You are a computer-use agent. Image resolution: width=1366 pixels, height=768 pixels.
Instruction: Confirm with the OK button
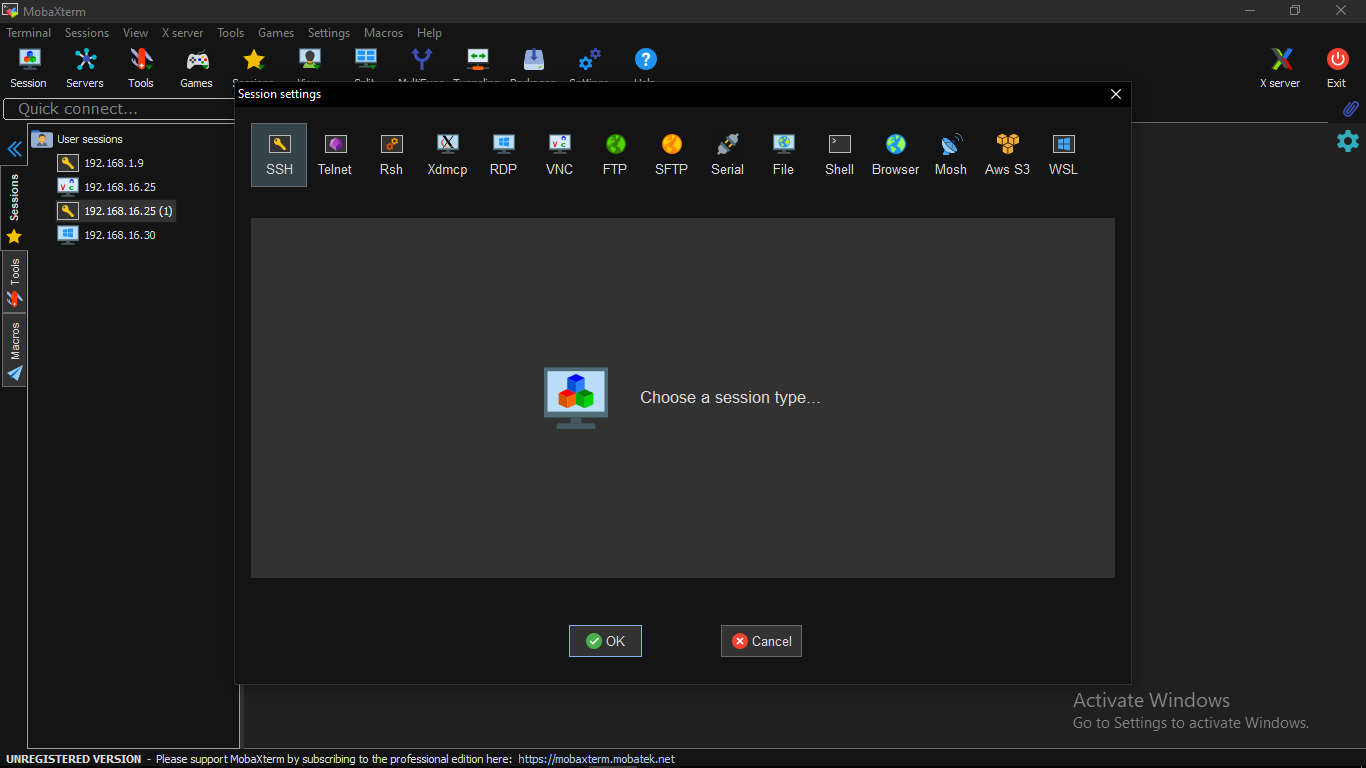pyautogui.click(x=605, y=641)
